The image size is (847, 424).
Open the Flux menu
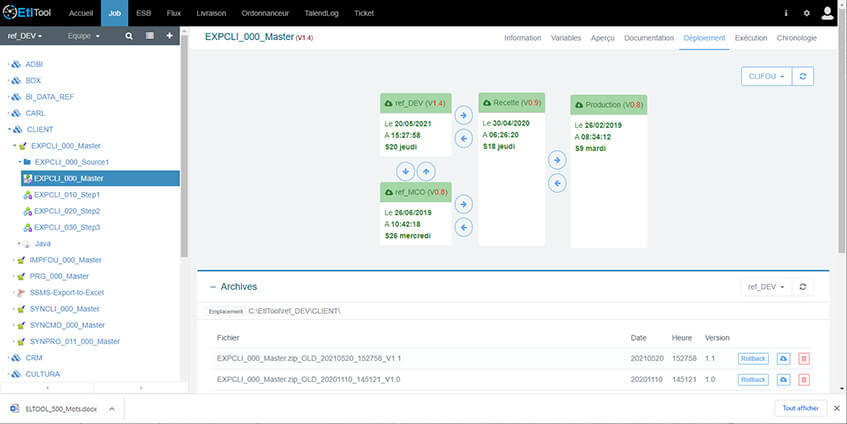pos(174,13)
